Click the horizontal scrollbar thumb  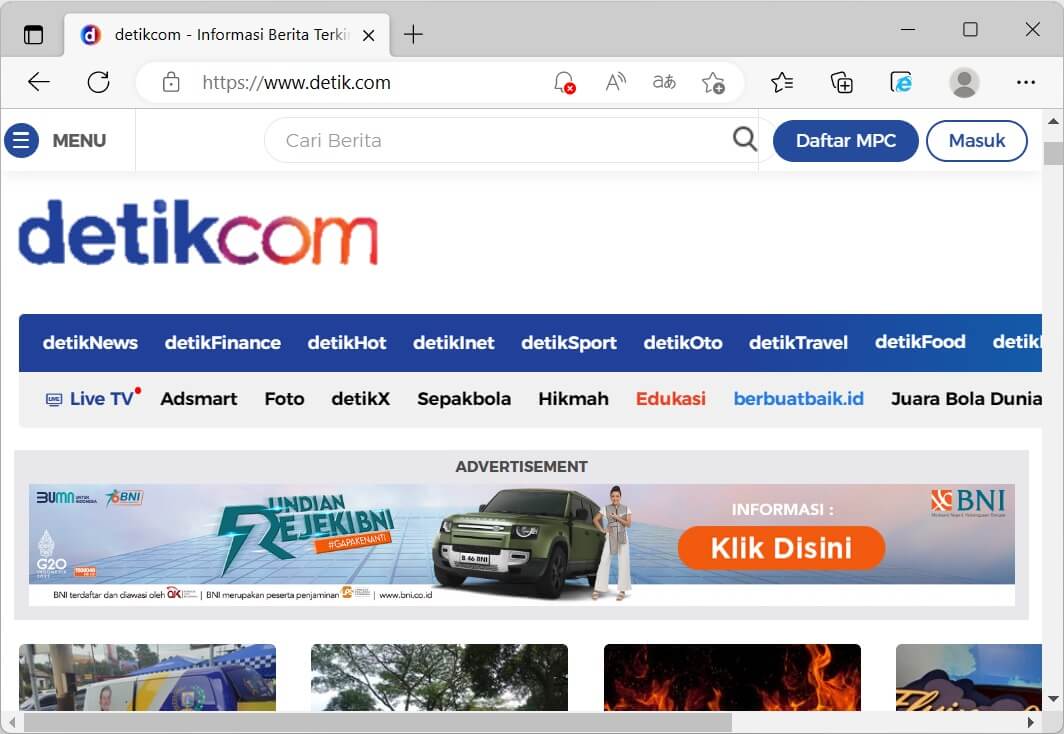378,722
